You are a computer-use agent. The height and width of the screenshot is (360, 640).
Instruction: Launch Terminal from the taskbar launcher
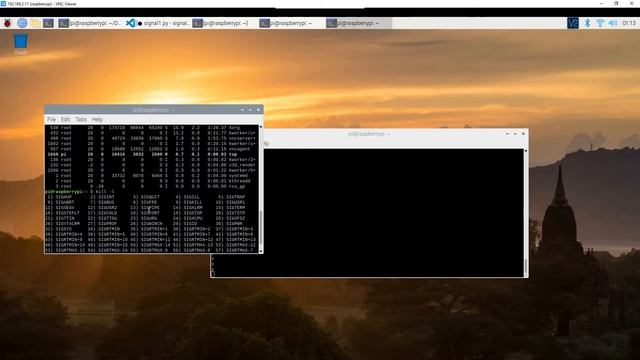tap(49, 23)
